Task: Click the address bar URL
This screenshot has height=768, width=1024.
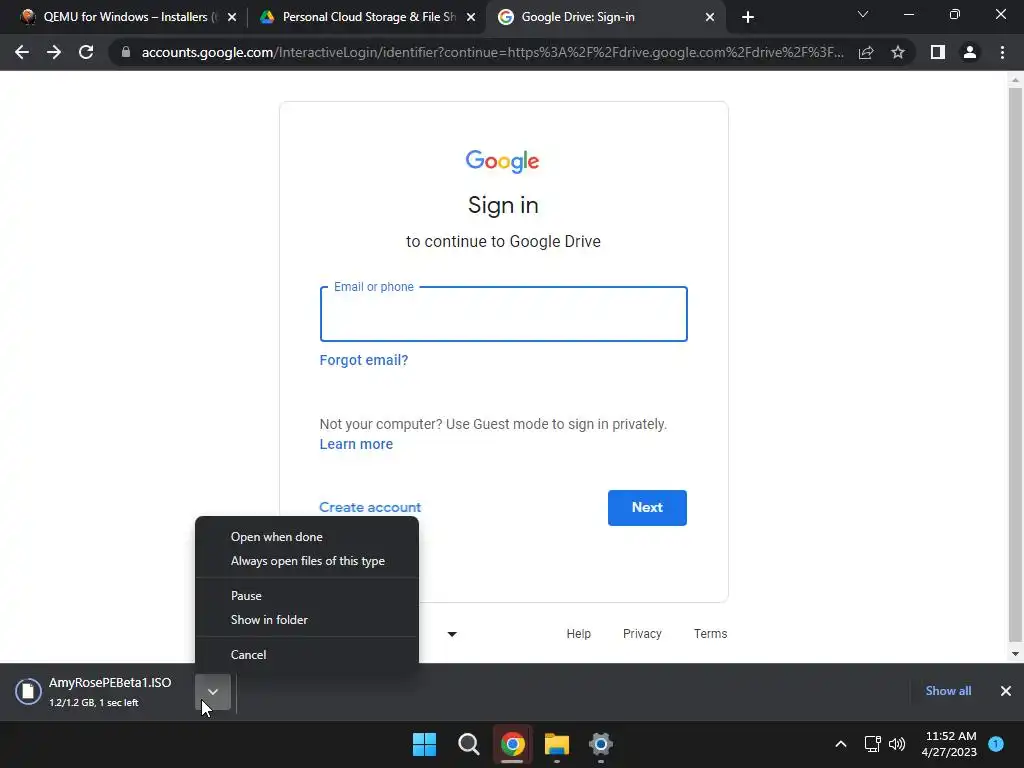Action: tap(492, 52)
